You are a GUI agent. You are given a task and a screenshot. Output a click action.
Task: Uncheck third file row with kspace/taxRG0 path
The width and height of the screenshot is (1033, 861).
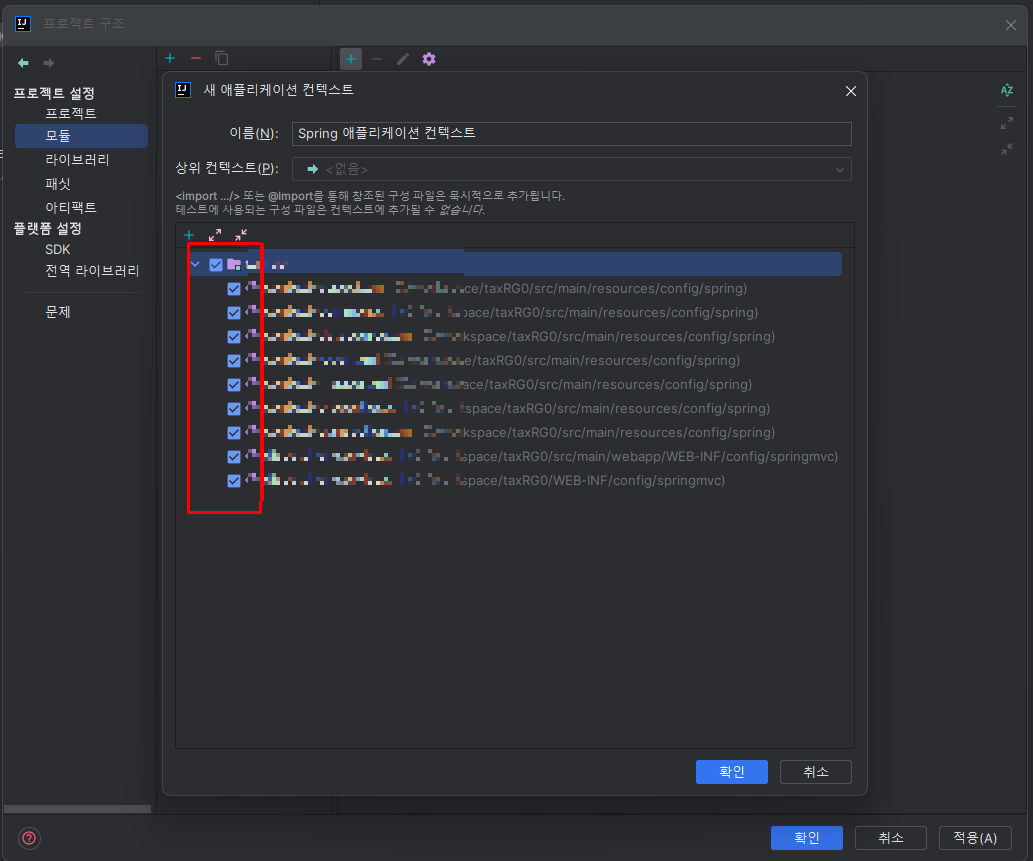coord(234,337)
